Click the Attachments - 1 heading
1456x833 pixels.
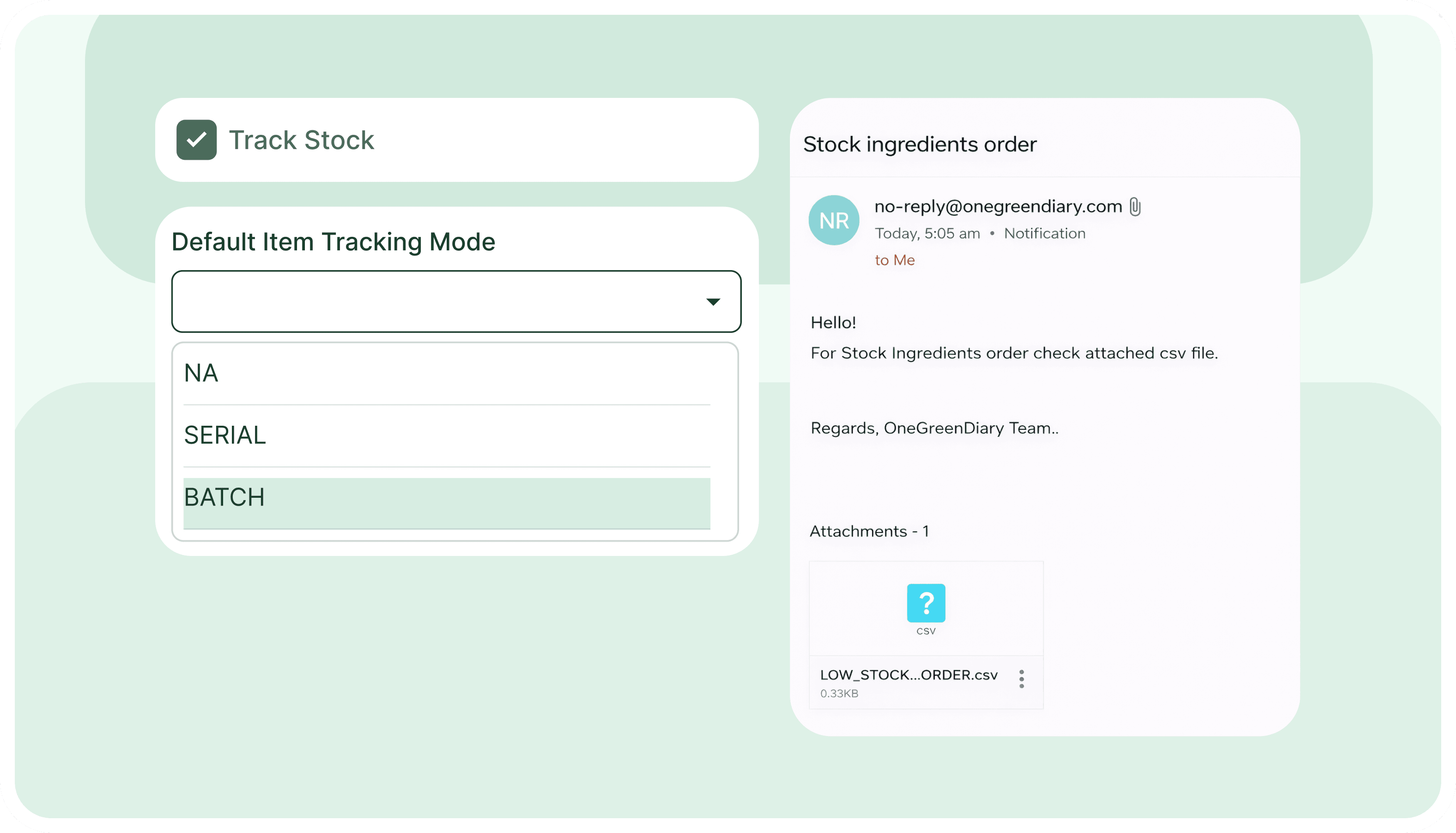coord(869,531)
